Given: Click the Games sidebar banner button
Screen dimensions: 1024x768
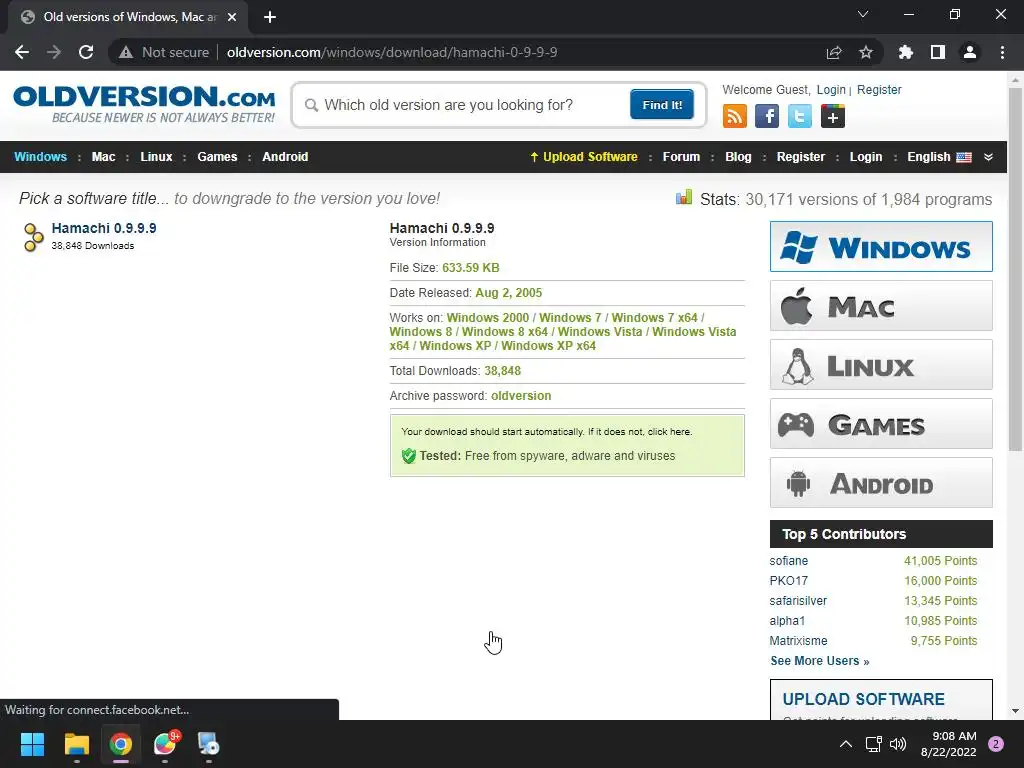Looking at the screenshot, I should (881, 424).
